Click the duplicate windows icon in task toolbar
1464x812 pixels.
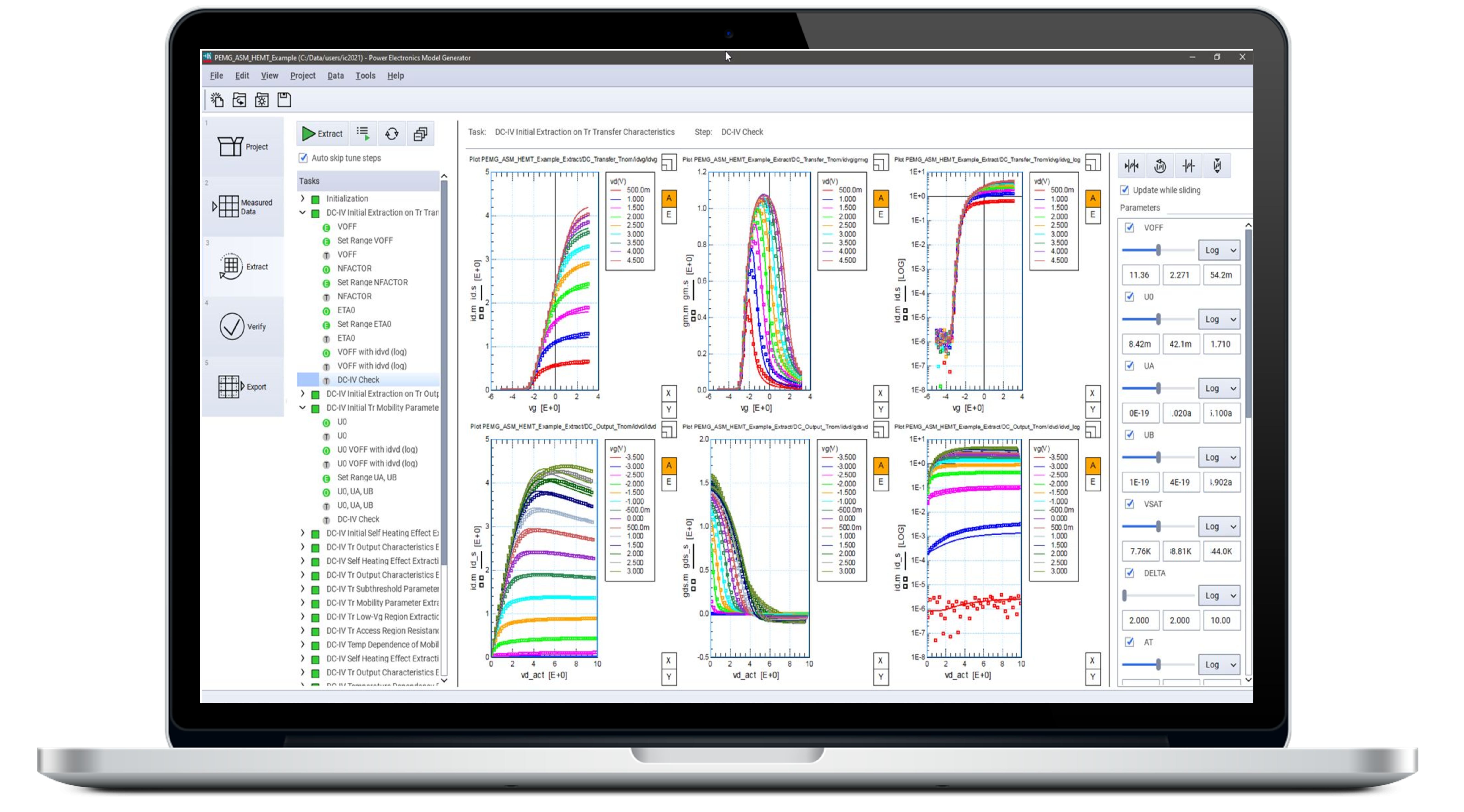coord(420,134)
